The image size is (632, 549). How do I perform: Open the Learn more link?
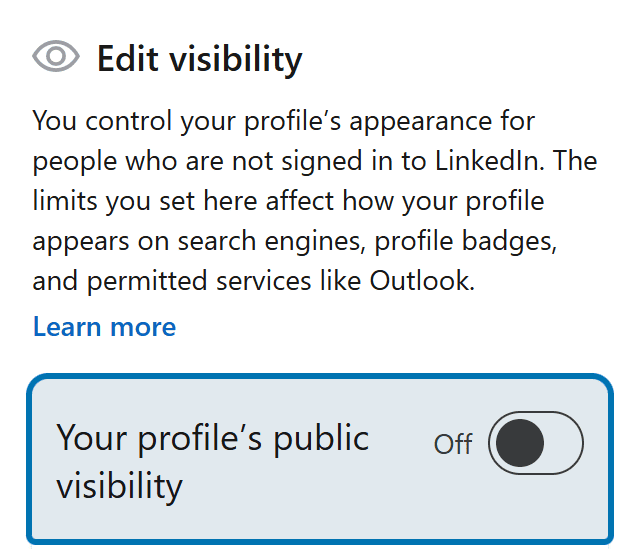pos(104,327)
